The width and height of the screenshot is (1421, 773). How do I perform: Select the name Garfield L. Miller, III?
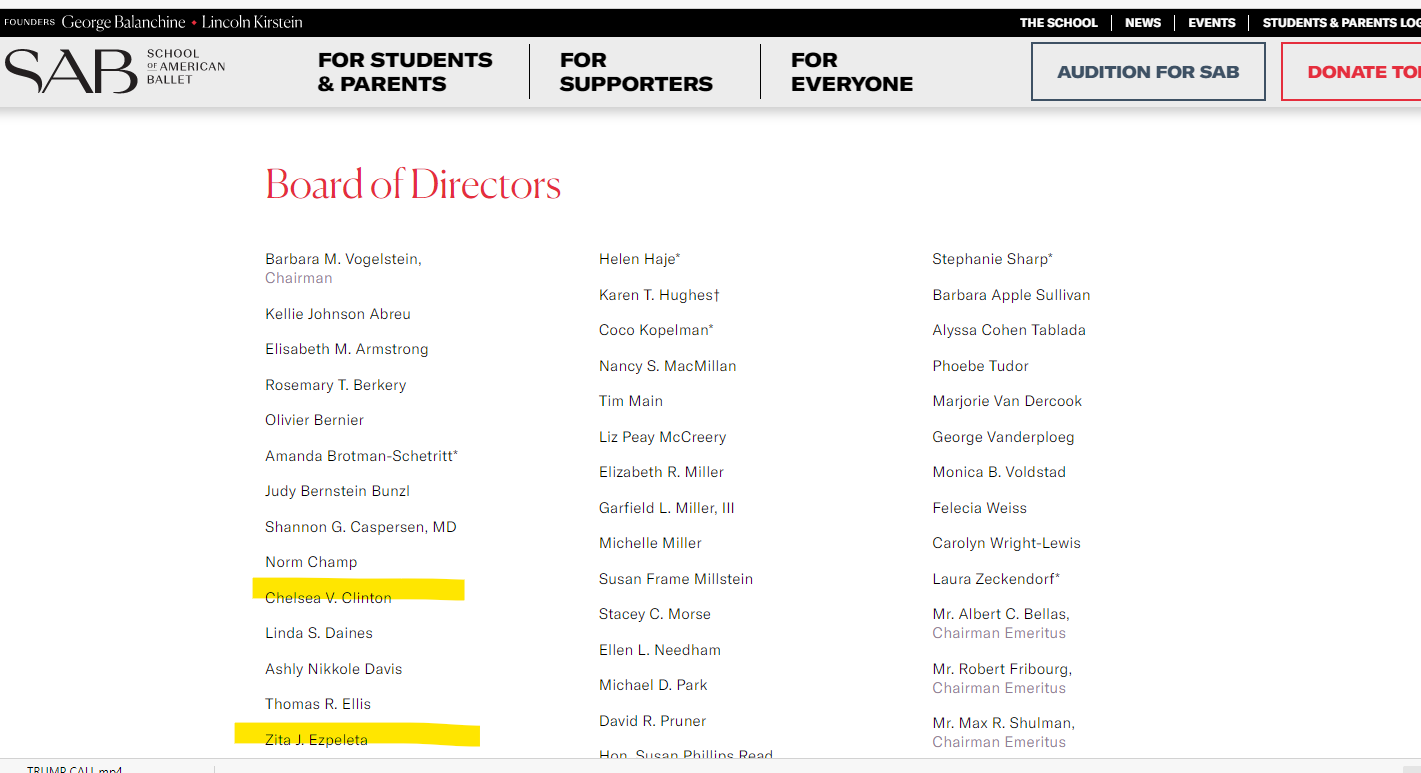click(x=667, y=508)
